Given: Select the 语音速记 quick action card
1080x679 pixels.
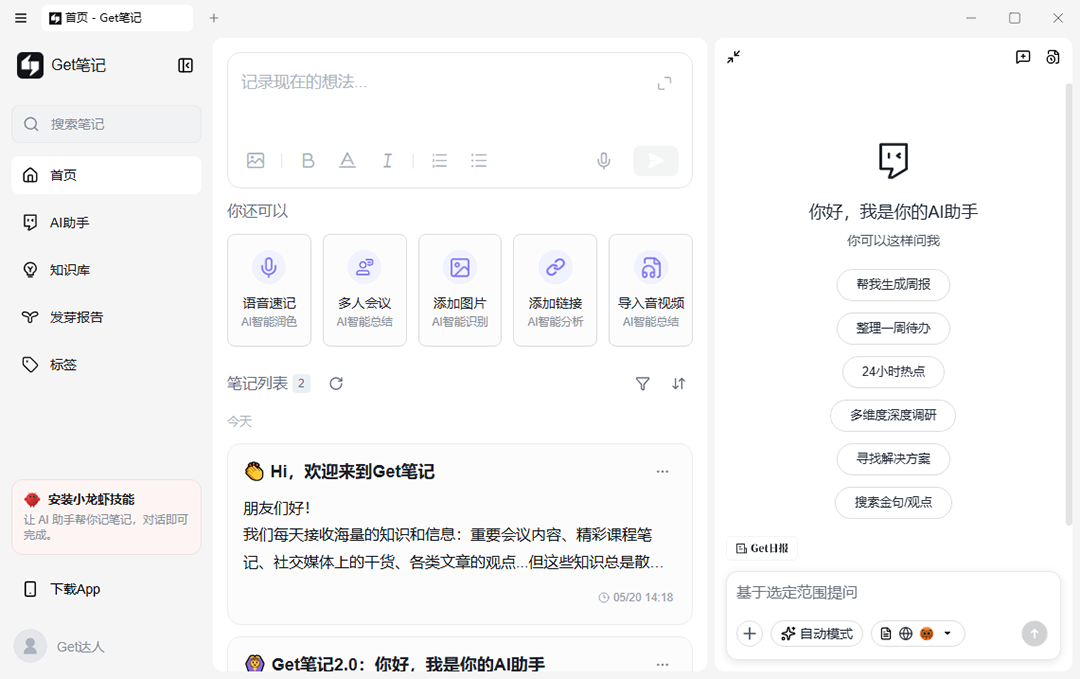Looking at the screenshot, I should coord(269,290).
